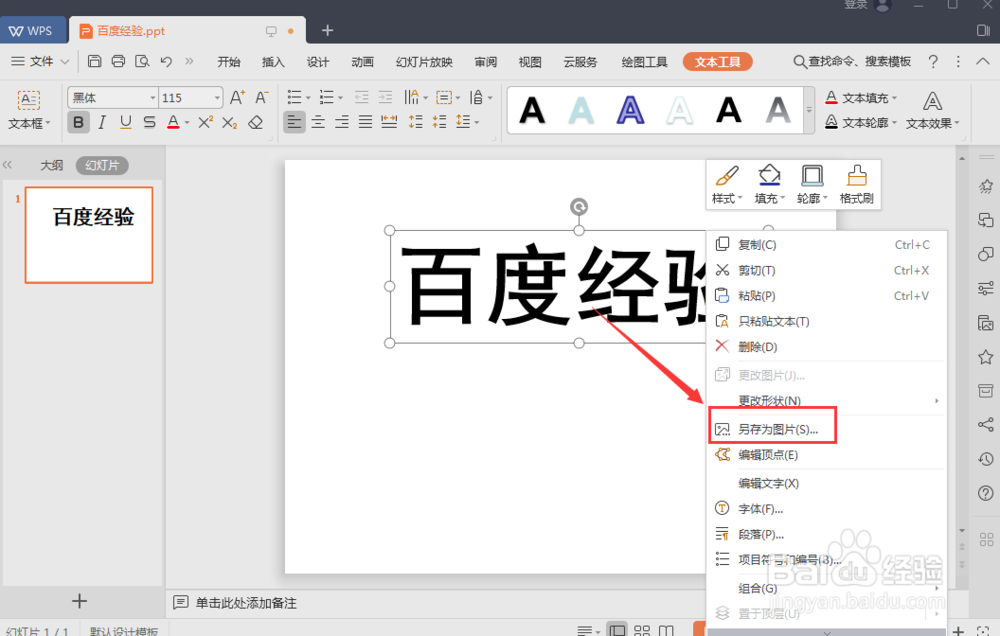1000x636 pixels.
Task: Click the Undo arrow icon
Action: tap(166, 61)
